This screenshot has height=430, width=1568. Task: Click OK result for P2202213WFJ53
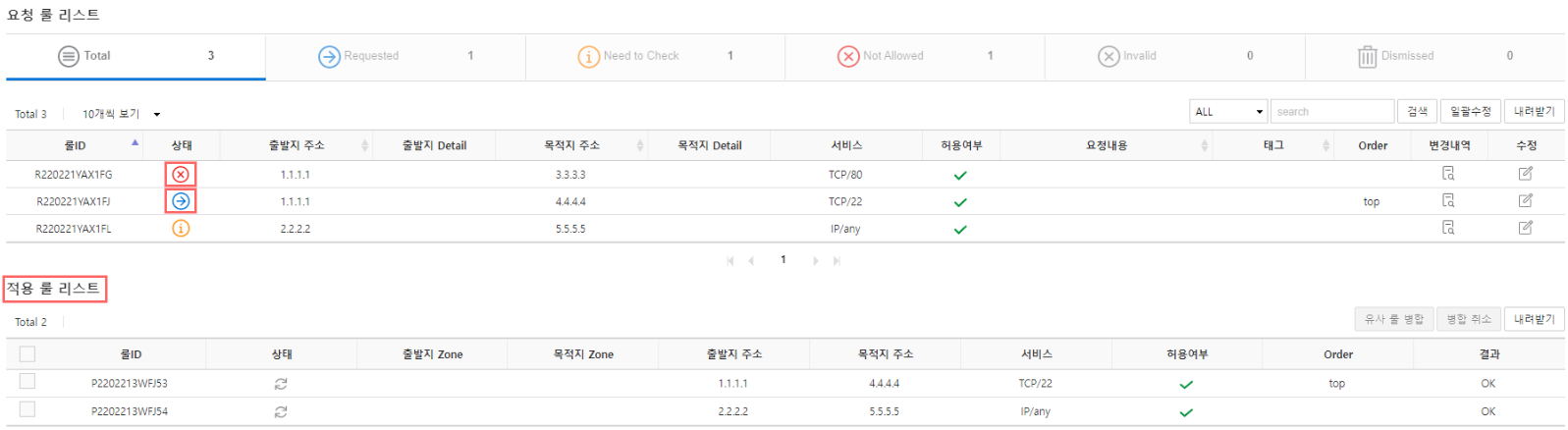pyautogui.click(x=1488, y=384)
